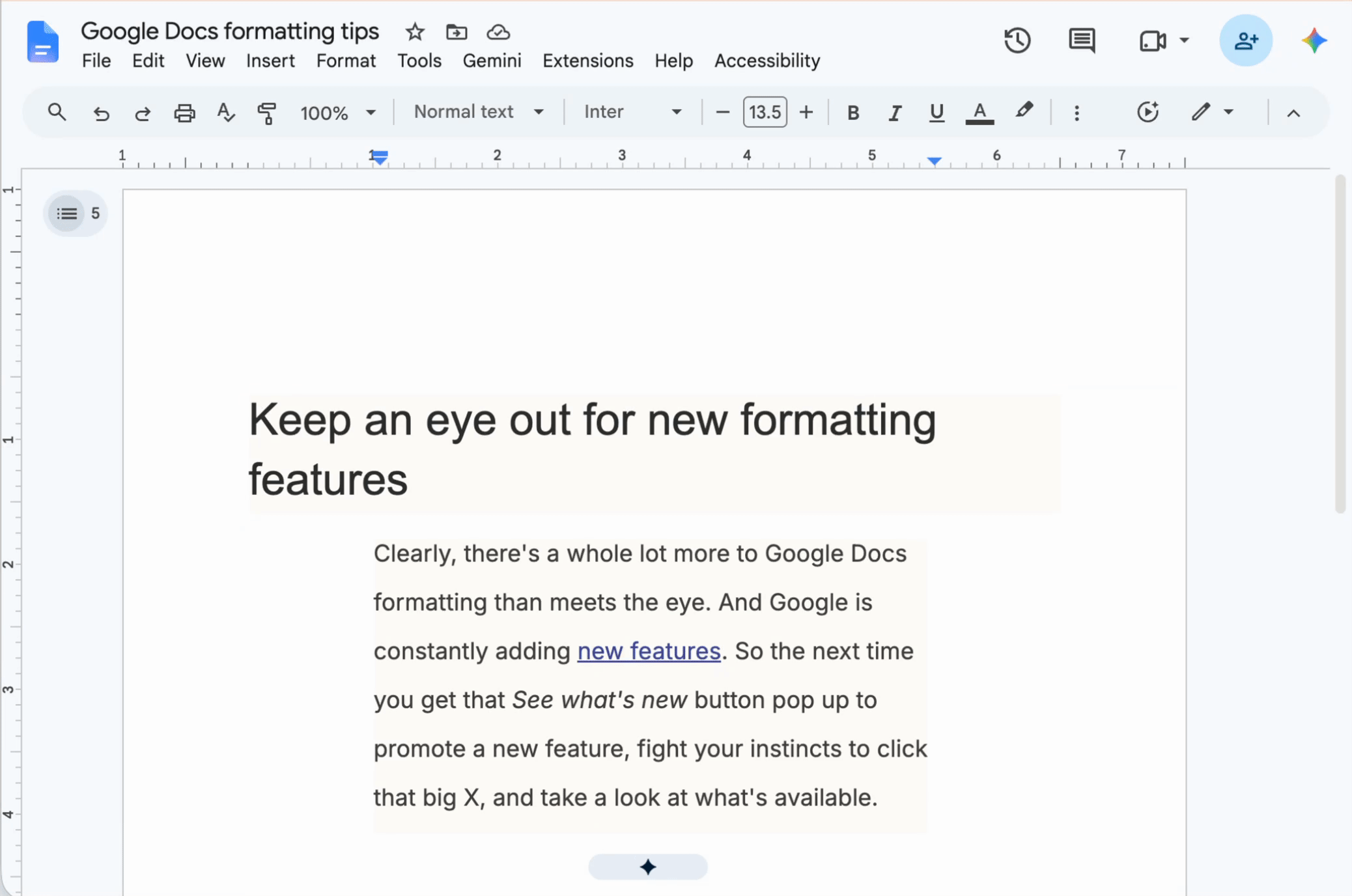Toggle underline formatting
The image size is (1352, 896).
tap(936, 113)
